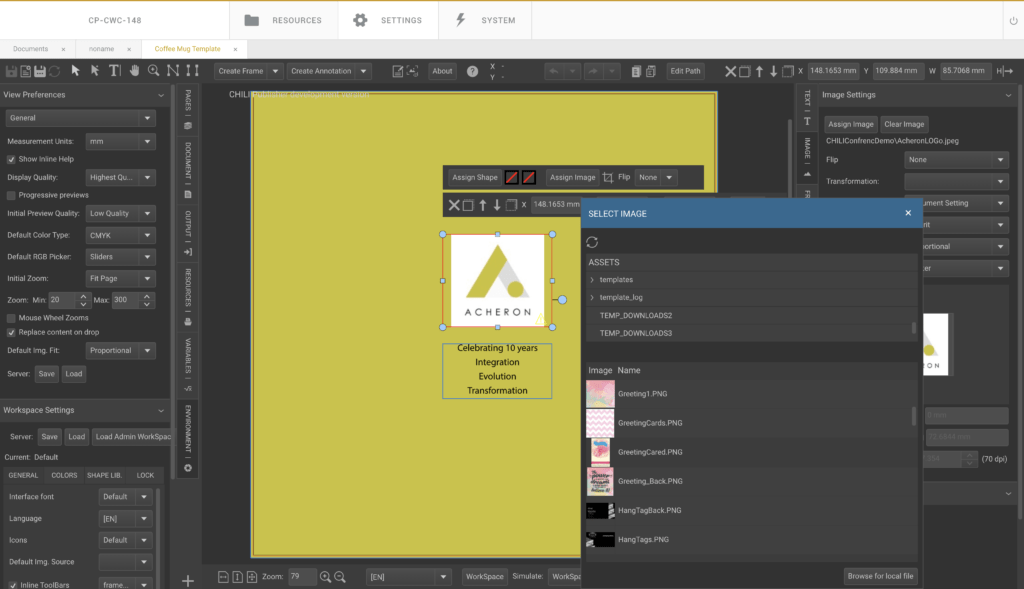Image resolution: width=1024 pixels, height=589 pixels.
Task: Open Initial Zoom Fit Page dropdown
Action: [x=120, y=278]
